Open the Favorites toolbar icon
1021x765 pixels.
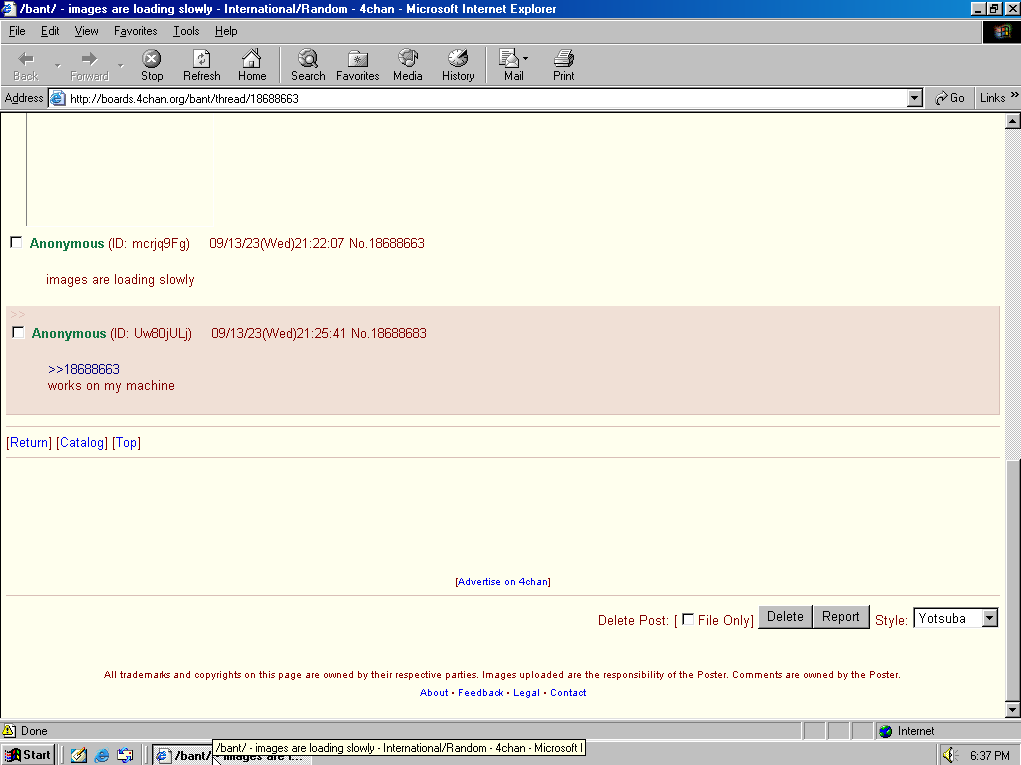point(357,60)
